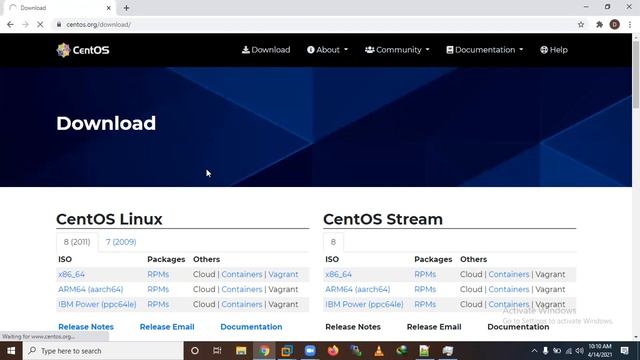This screenshot has height=360, width=640.
Task: Open the notification center icon
Action: pyautogui.click(x=624, y=351)
